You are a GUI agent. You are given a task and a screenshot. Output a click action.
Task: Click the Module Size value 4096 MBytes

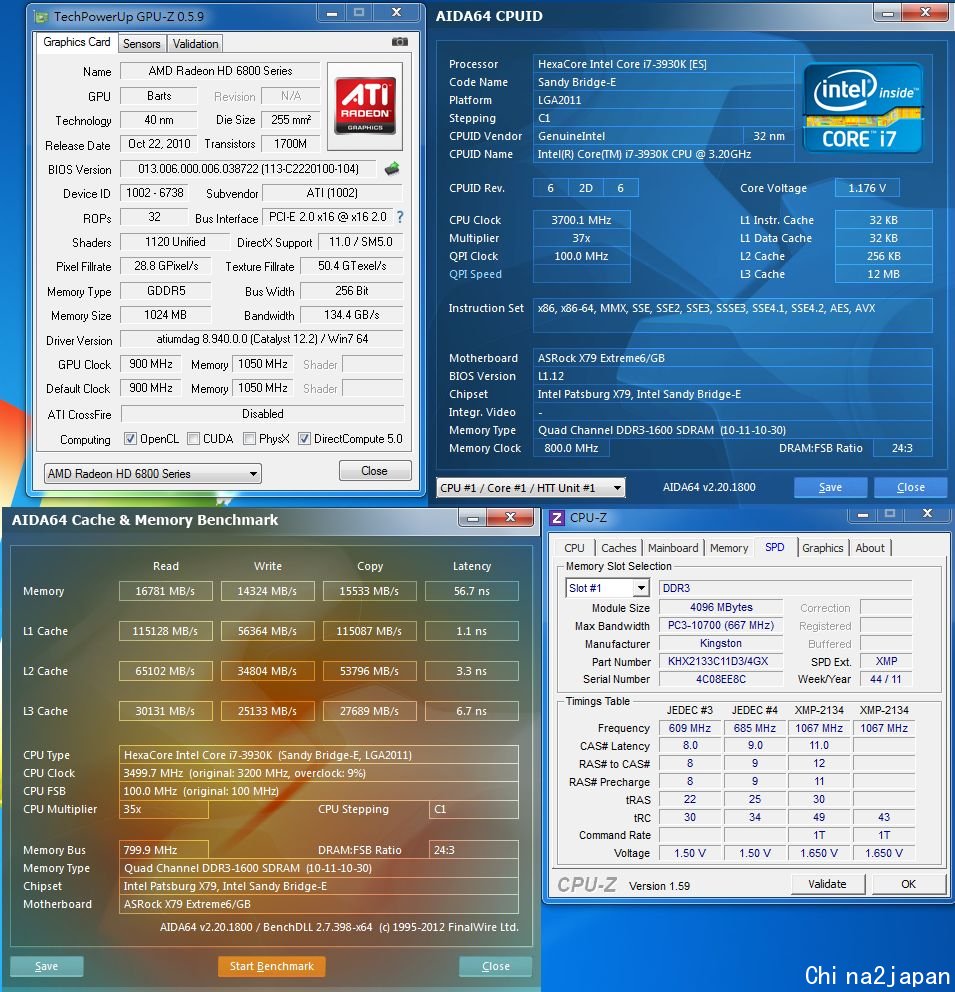click(x=721, y=608)
